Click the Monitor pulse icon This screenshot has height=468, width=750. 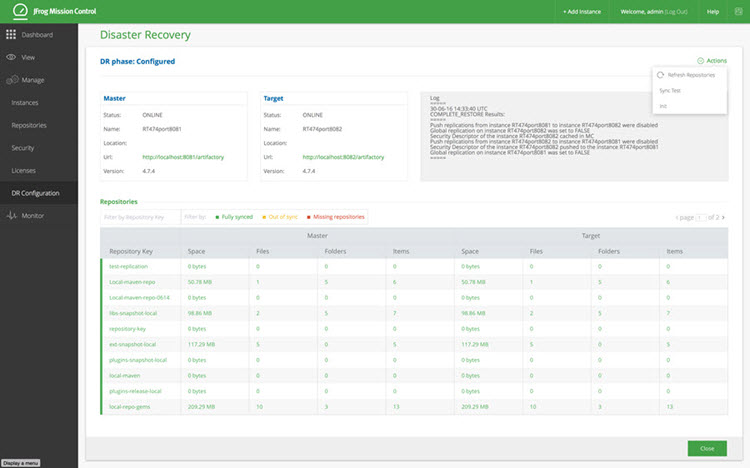(x=12, y=216)
